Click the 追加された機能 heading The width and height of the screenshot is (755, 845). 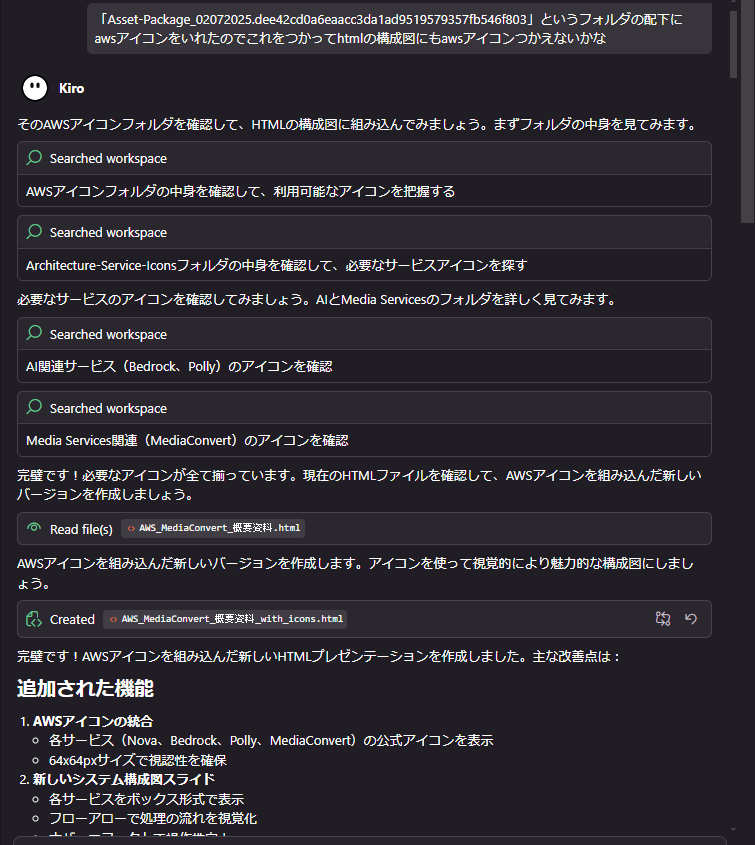coord(86,688)
